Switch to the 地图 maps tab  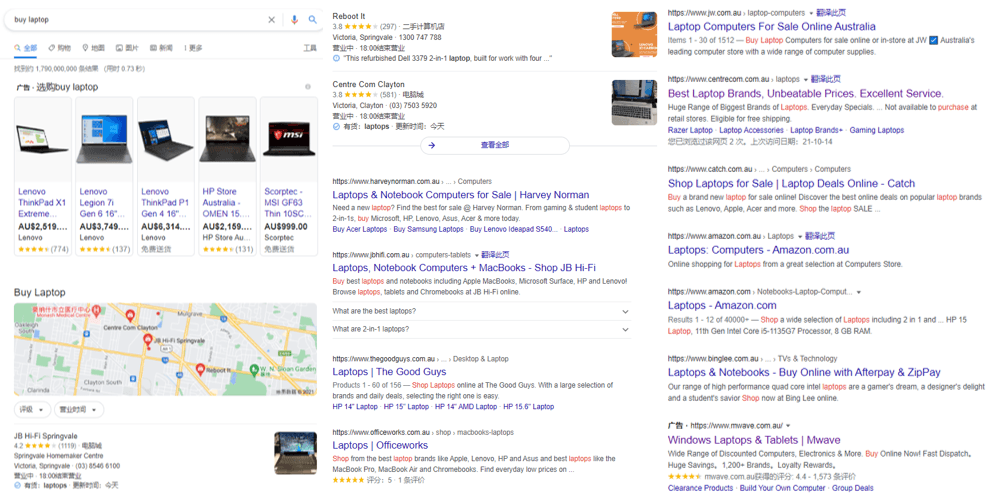coord(93,48)
